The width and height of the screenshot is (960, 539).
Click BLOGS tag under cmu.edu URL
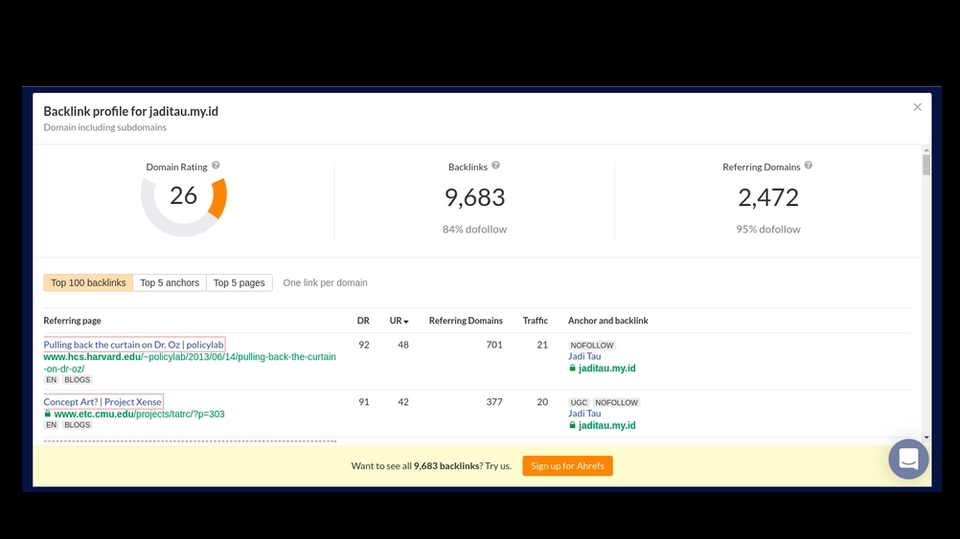click(x=77, y=424)
